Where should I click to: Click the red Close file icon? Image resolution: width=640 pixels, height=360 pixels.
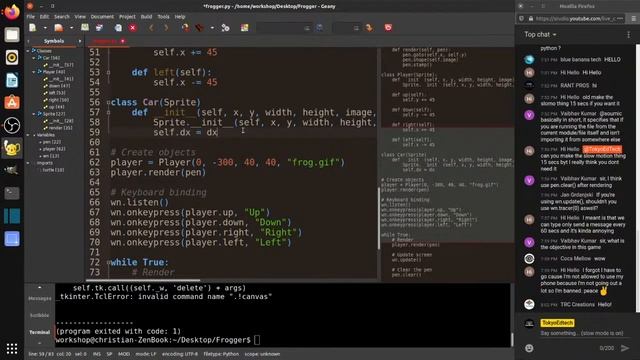click(x=133, y=28)
